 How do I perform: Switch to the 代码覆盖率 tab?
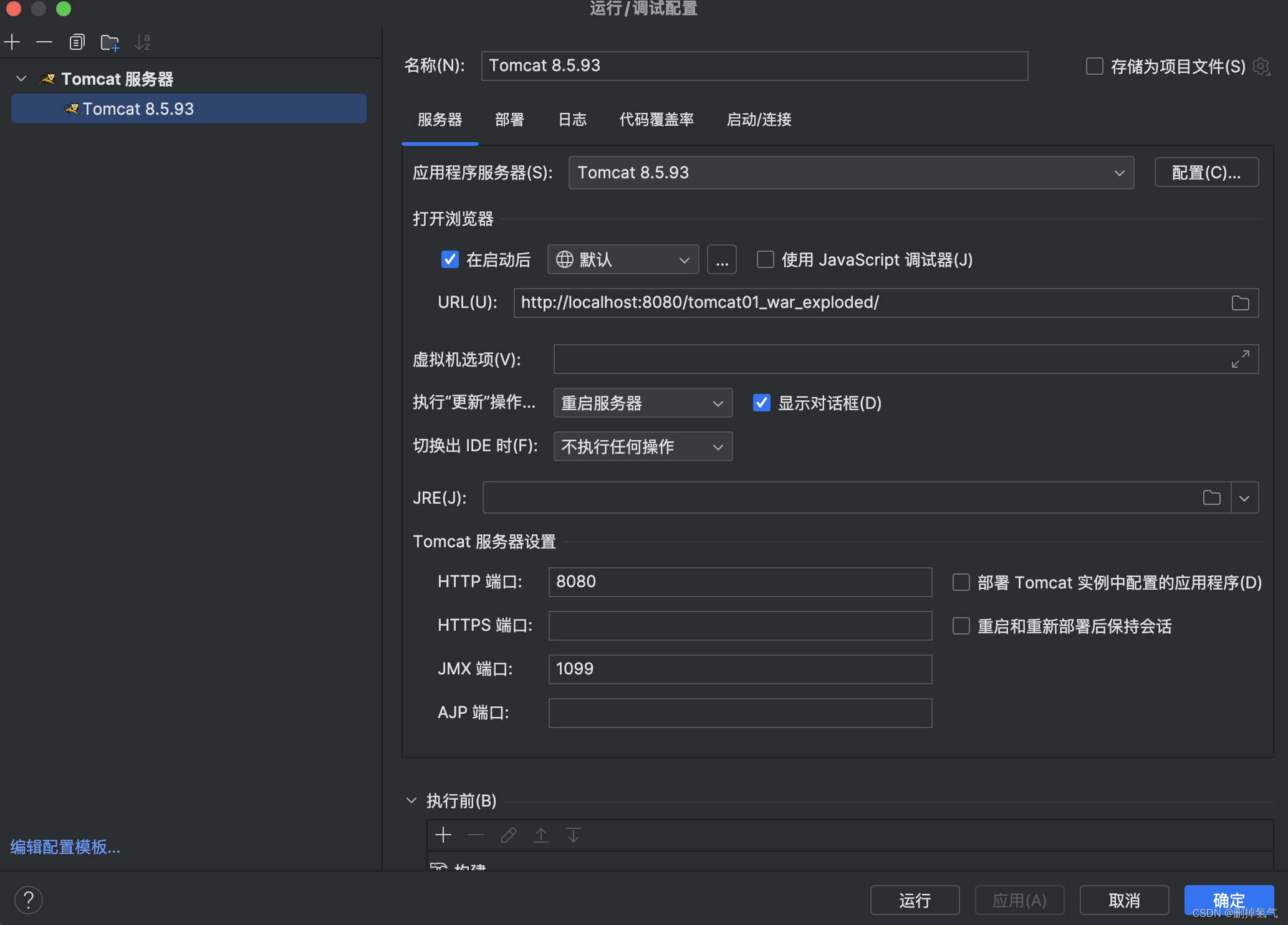point(656,120)
